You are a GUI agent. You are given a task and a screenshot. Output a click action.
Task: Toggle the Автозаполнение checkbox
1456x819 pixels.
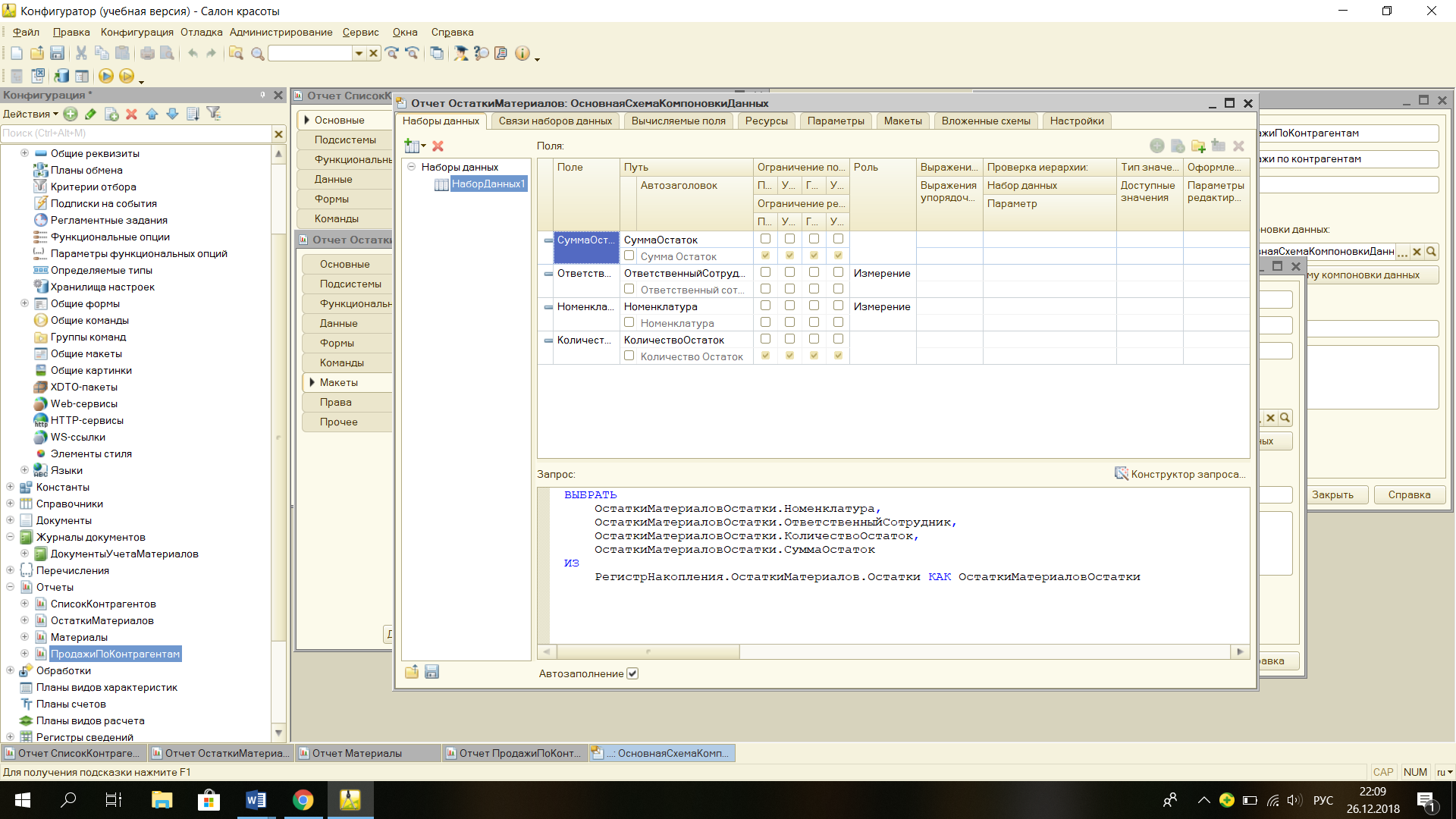pos(632,673)
